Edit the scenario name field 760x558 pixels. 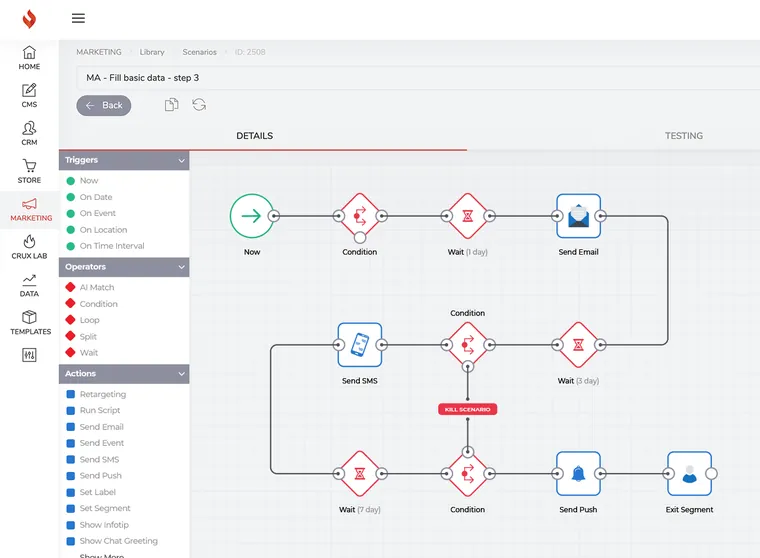tap(417, 78)
